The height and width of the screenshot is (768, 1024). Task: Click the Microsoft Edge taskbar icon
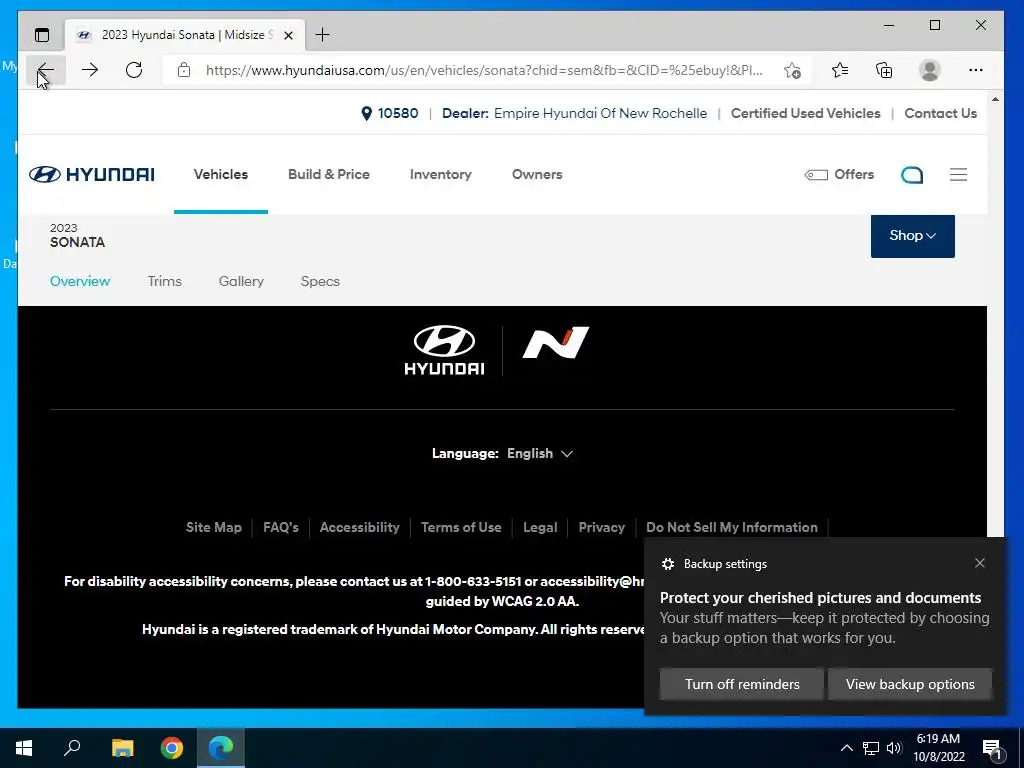click(221, 748)
